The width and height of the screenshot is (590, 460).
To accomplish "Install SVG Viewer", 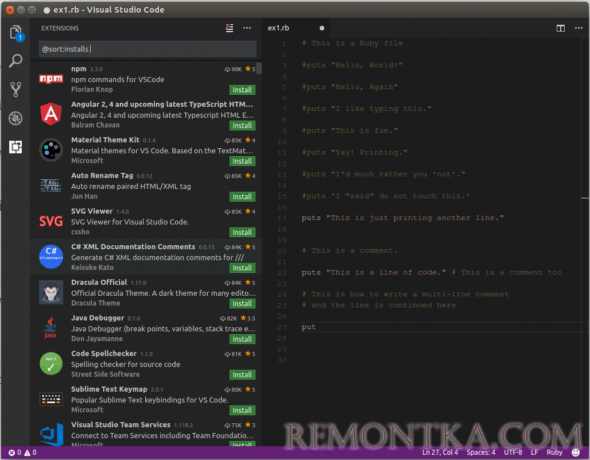I will (242, 232).
